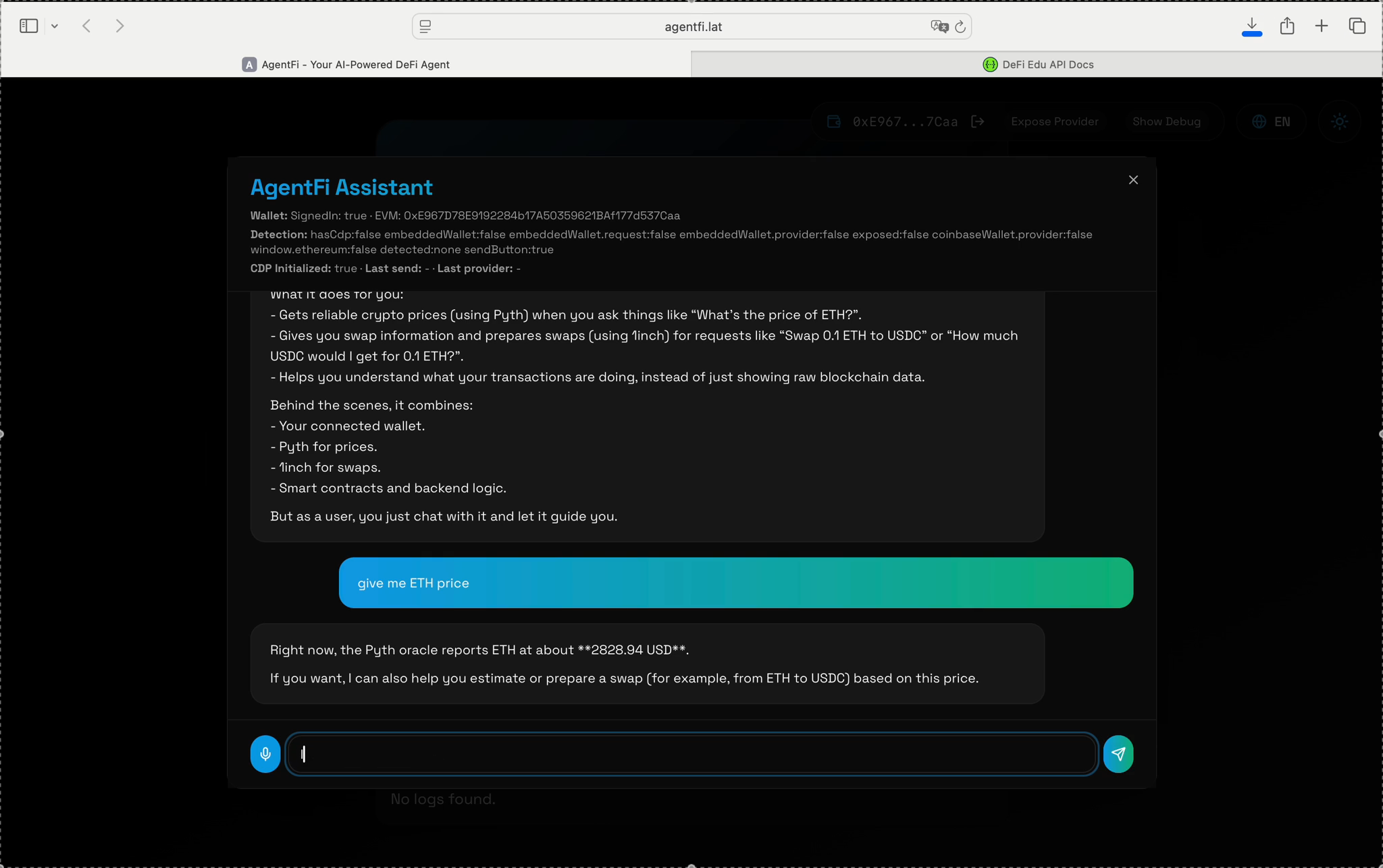Screen dimensions: 1383x868
Task: Open the EN language selector
Action: point(1270,121)
